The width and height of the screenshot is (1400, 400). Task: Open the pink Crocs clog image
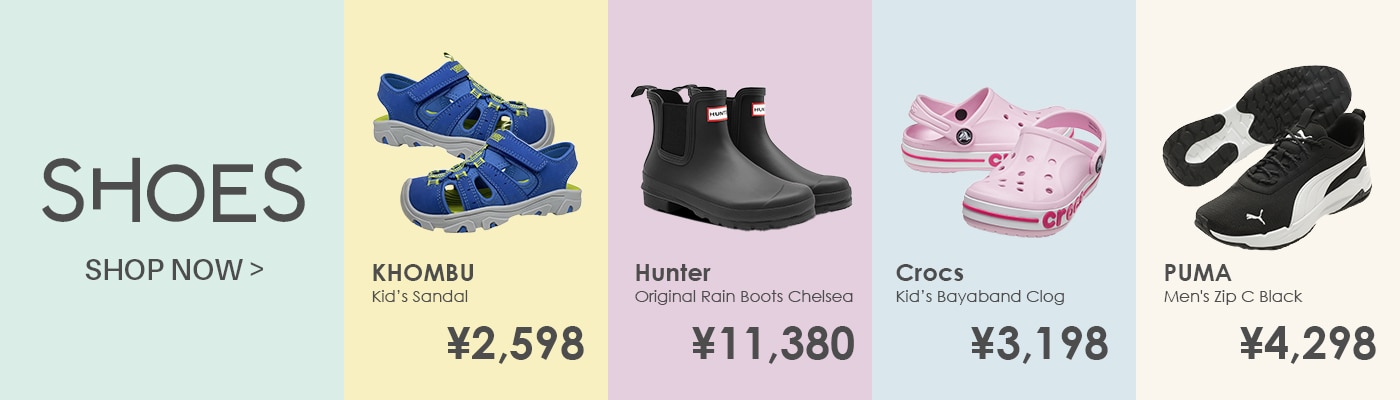[x=1003, y=160]
